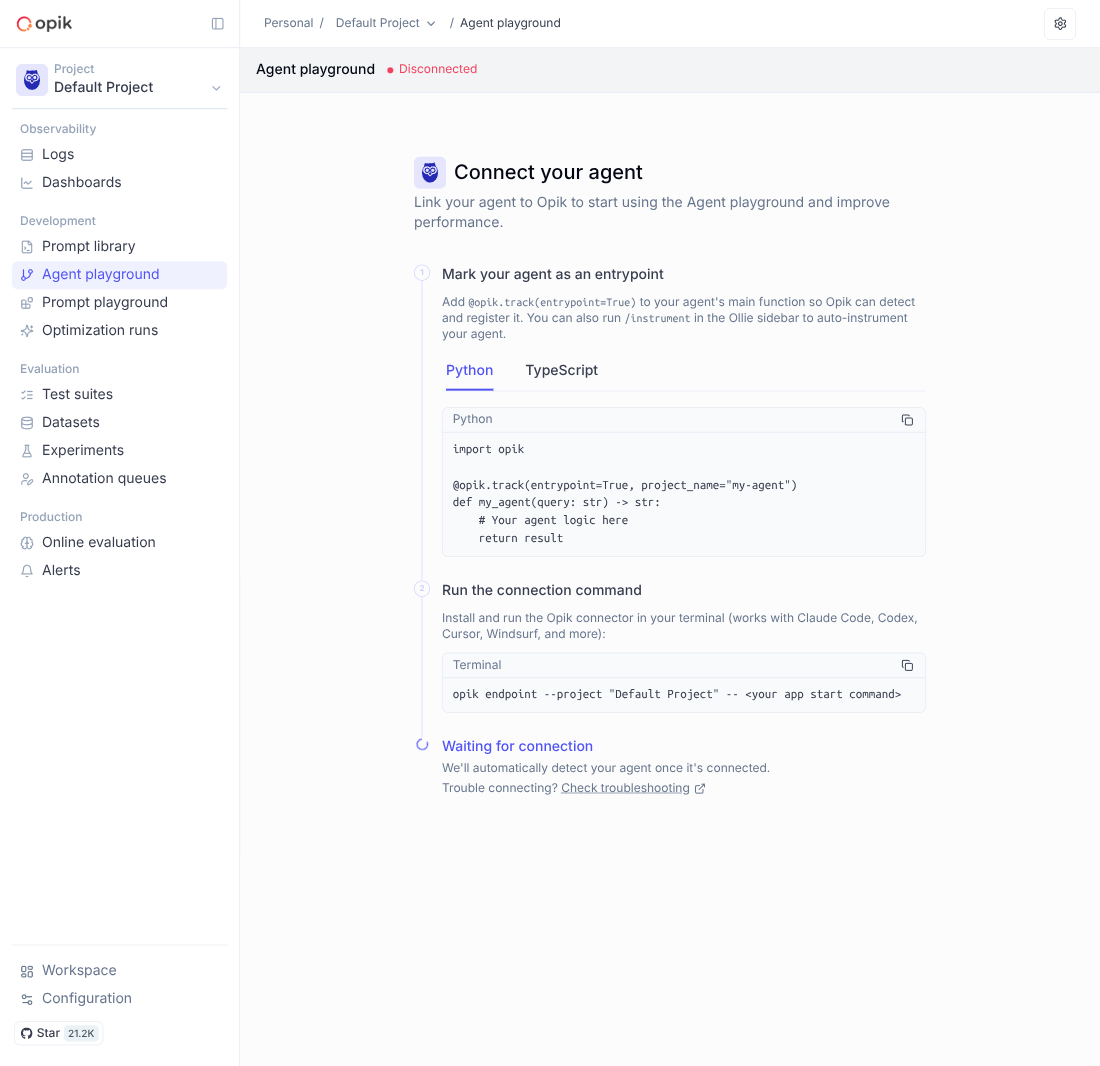The width and height of the screenshot is (1100, 1066).
Task: Click the GitHub Star button
Action: (x=59, y=1033)
